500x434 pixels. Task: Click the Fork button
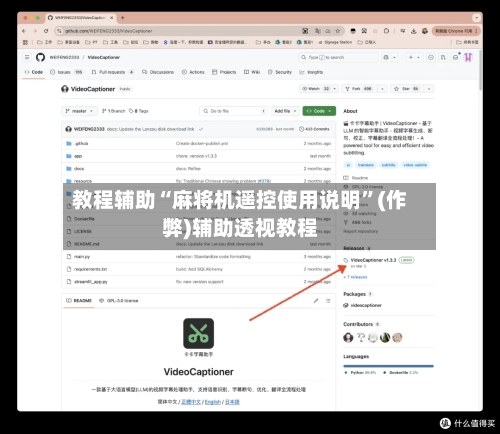coord(359,89)
